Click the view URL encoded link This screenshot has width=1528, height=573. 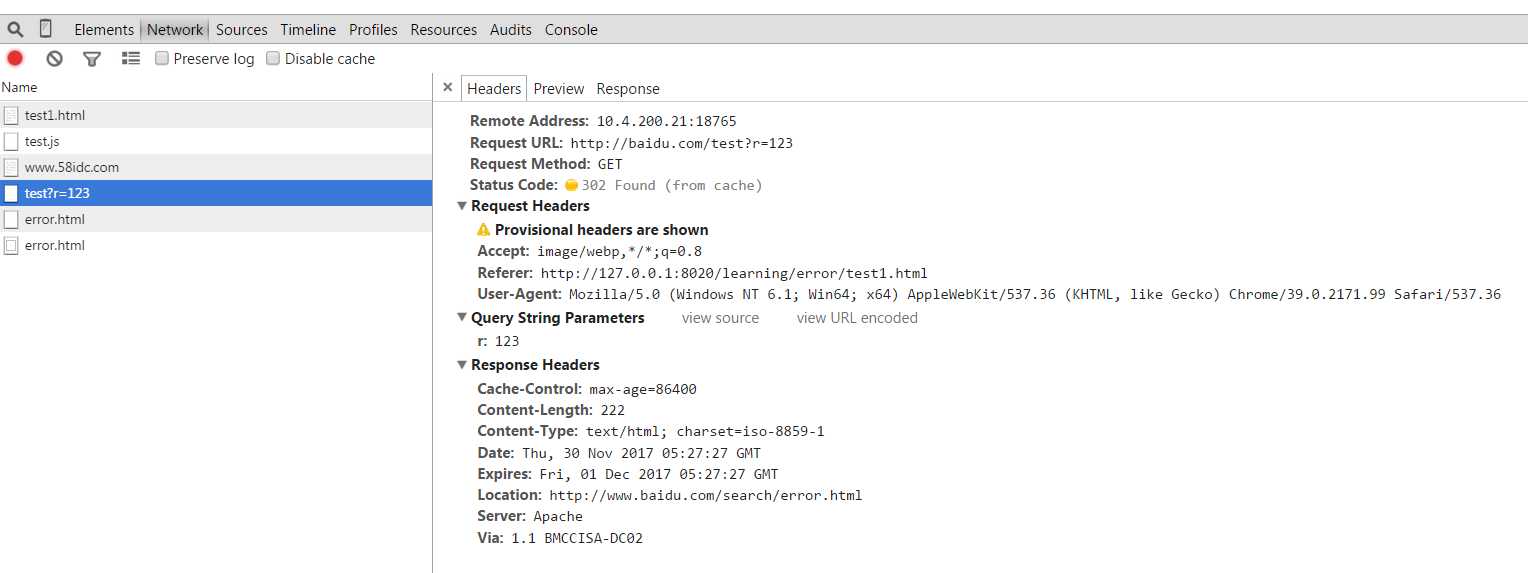857,318
